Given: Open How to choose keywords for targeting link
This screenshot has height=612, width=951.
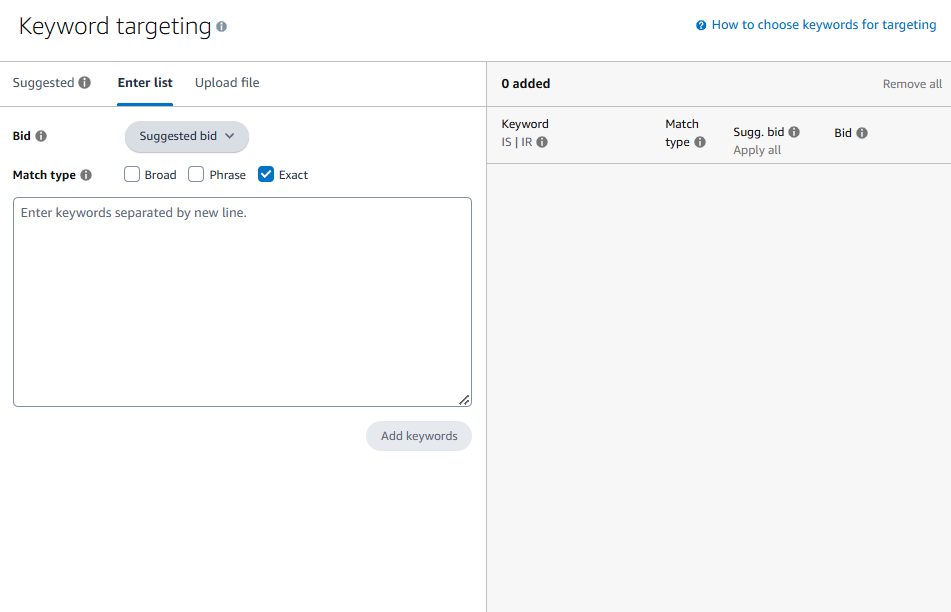Looking at the screenshot, I should pos(823,25).
